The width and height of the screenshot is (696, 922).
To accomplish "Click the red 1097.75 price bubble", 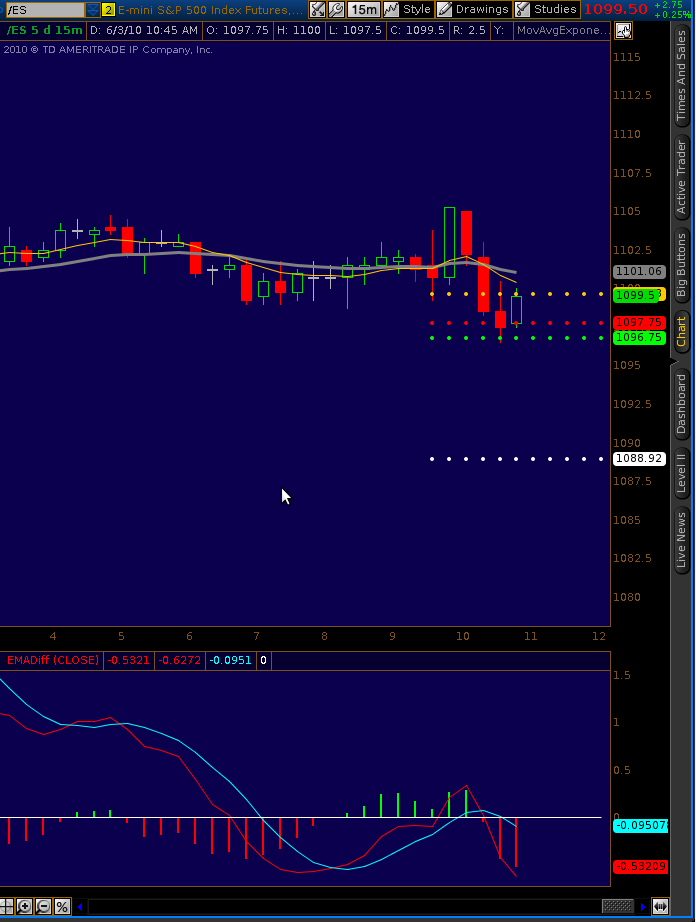I will (639, 322).
